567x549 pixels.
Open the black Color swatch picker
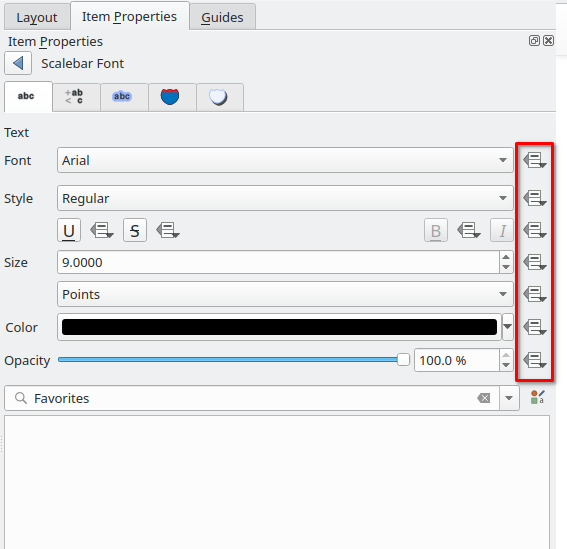coord(279,327)
